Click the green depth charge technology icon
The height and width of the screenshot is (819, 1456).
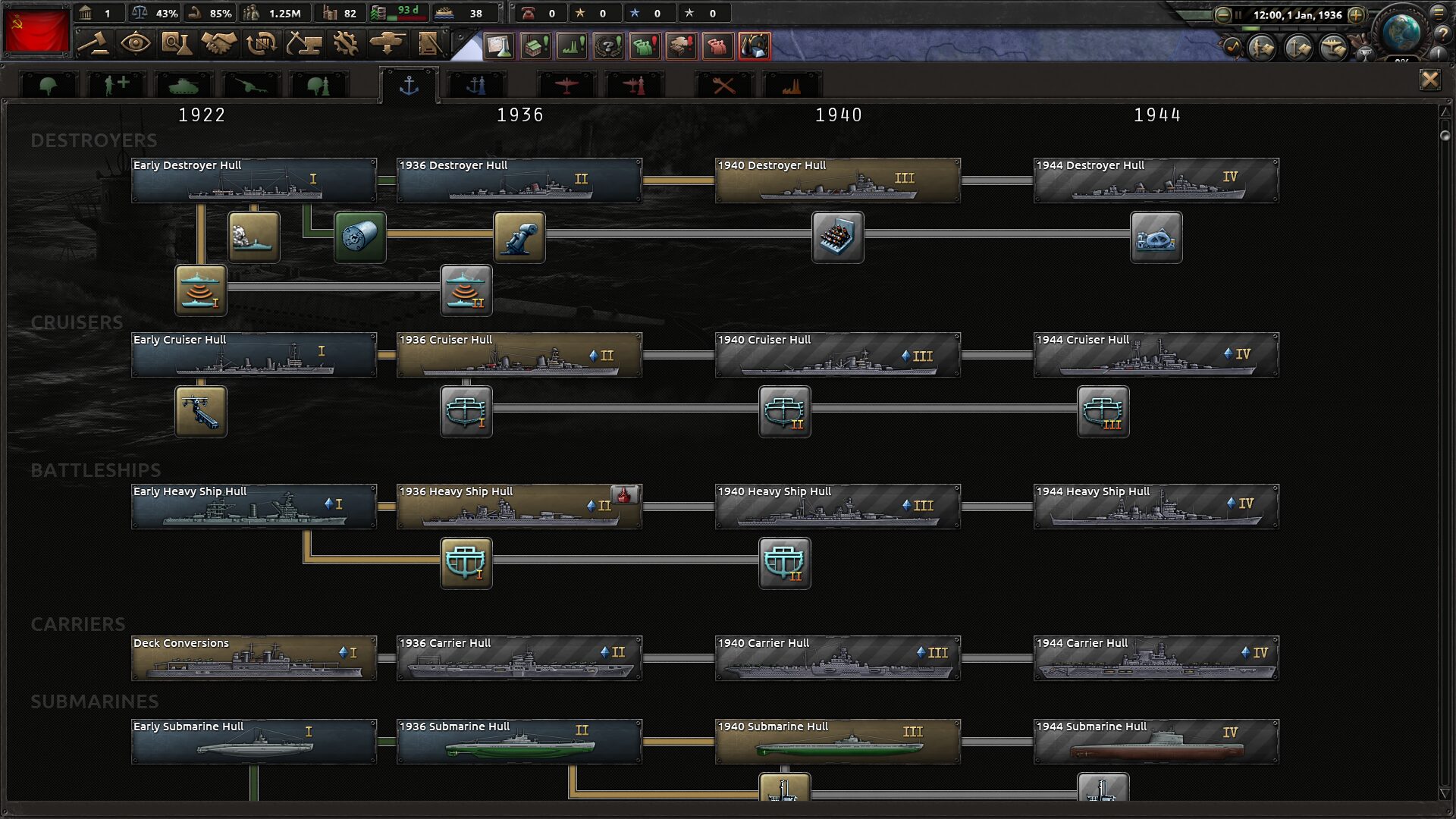(x=360, y=237)
